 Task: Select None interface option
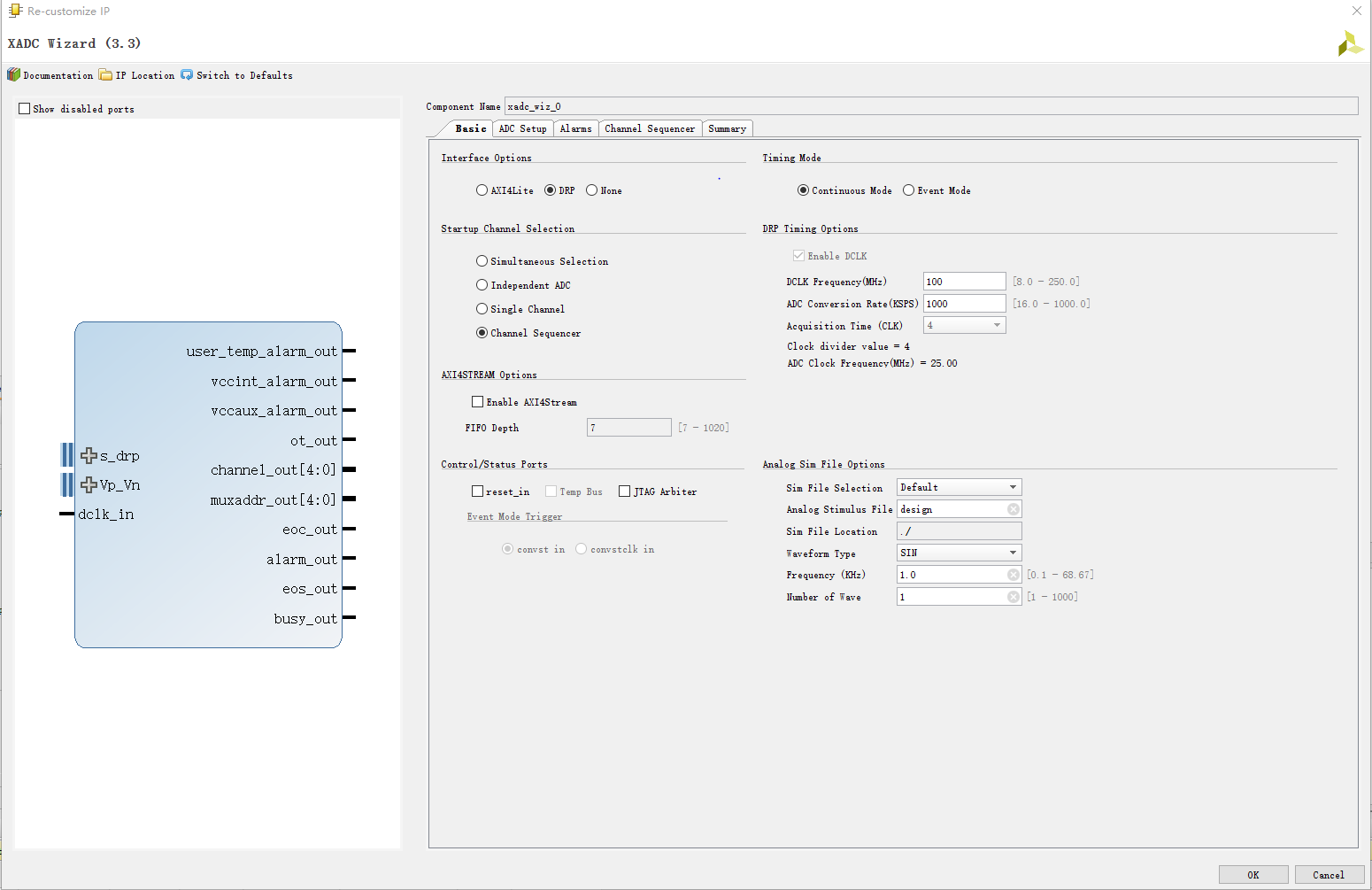[x=591, y=190]
